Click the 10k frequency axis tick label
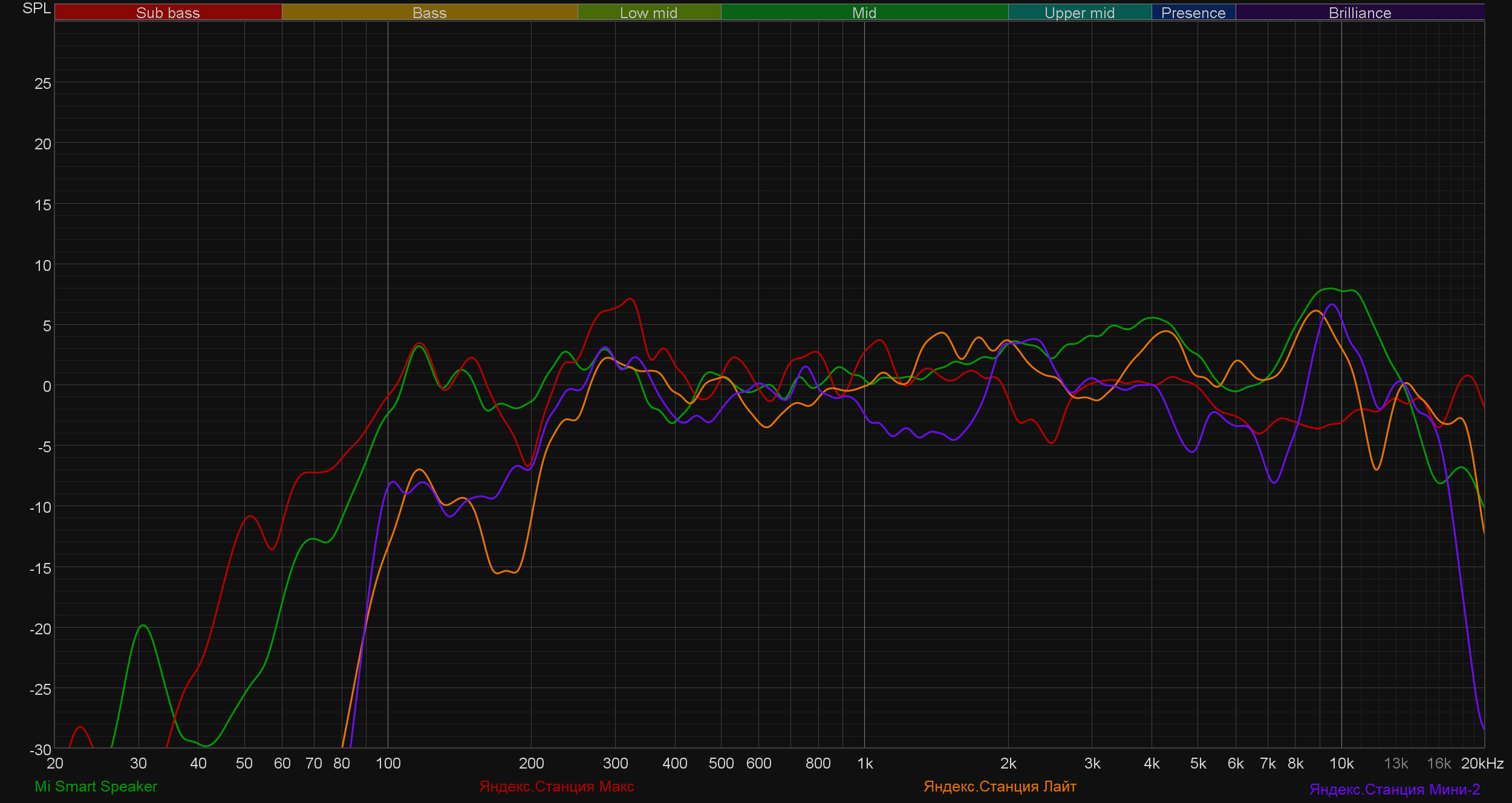The width and height of the screenshot is (1512, 803). click(x=1341, y=763)
